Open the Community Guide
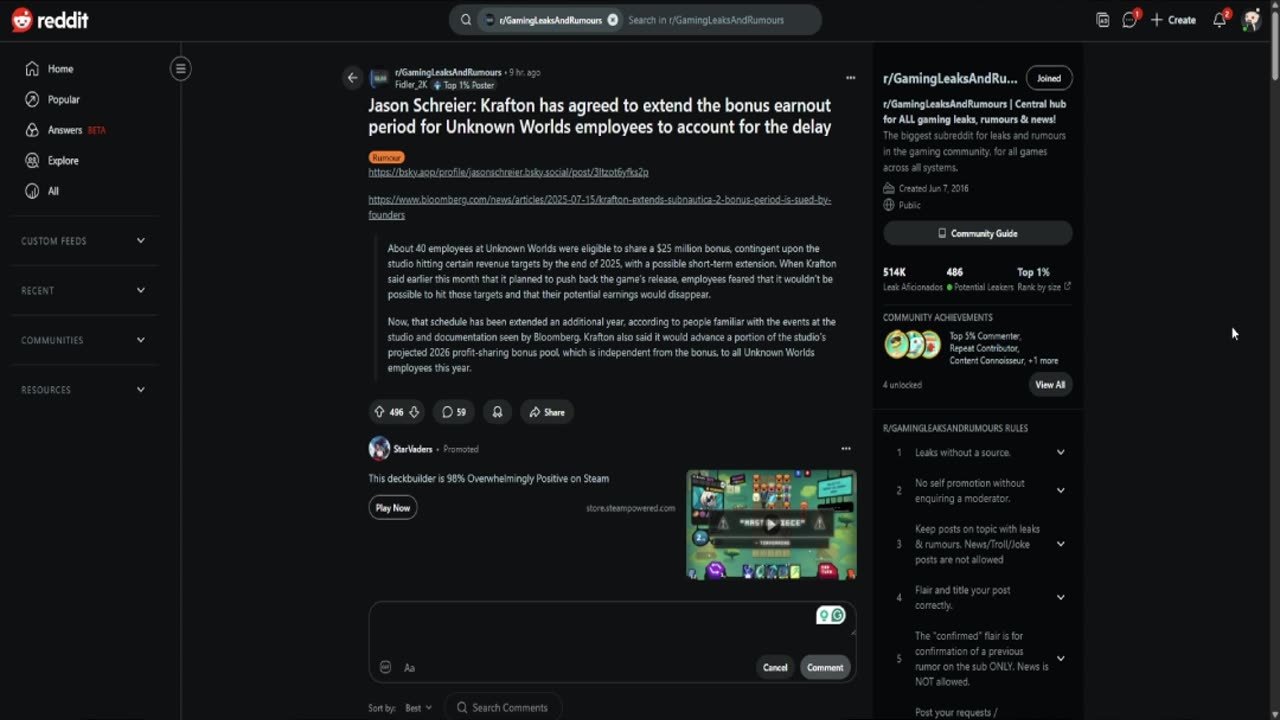Image resolution: width=1280 pixels, height=720 pixels. coord(978,233)
